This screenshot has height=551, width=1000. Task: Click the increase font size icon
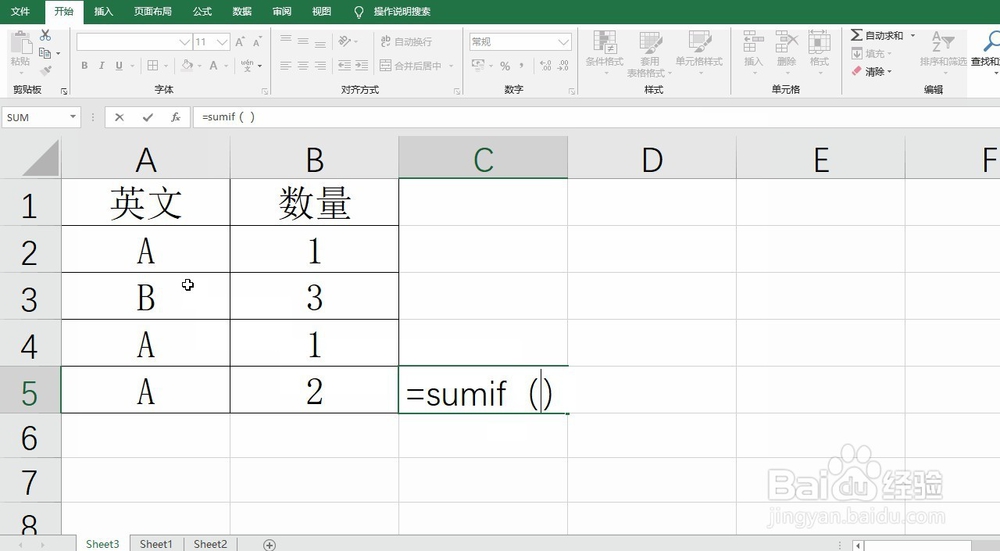point(240,42)
